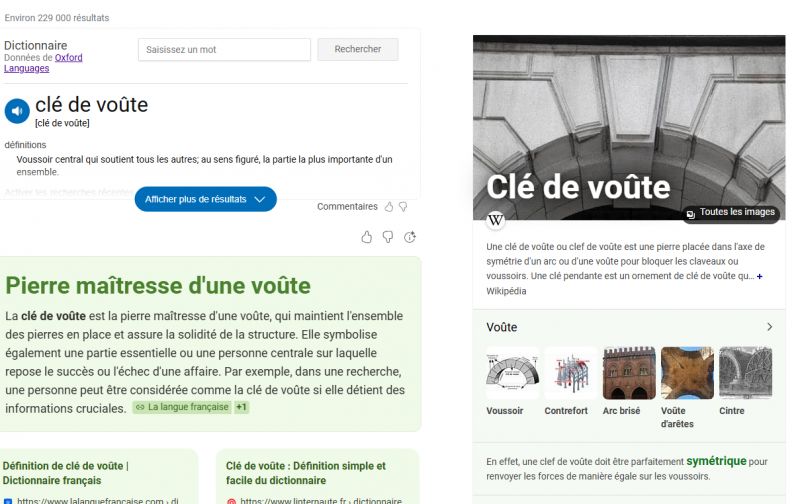Click the Commentaires label
Image resolution: width=800 pixels, height=504 pixels.
coord(347,207)
